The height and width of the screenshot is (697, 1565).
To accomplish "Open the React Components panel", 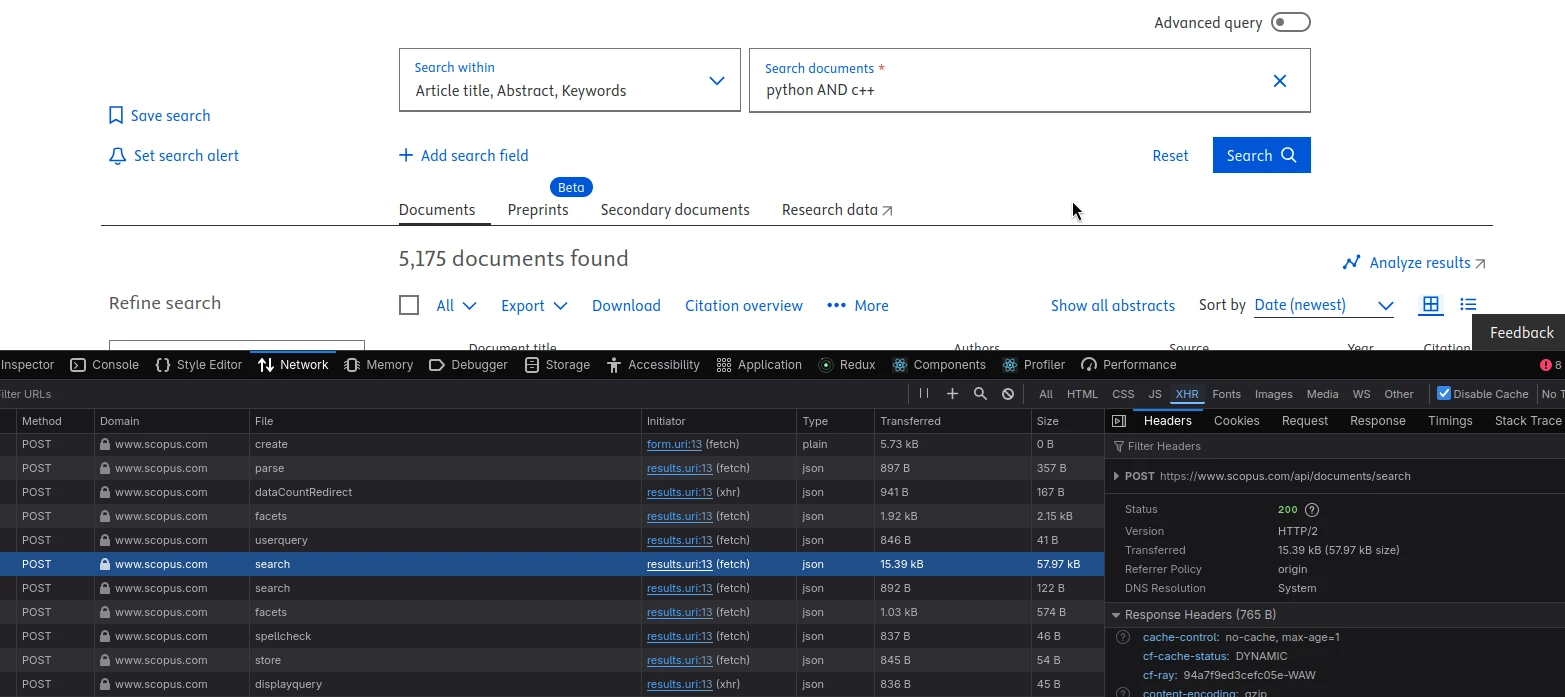I will [x=939, y=365].
